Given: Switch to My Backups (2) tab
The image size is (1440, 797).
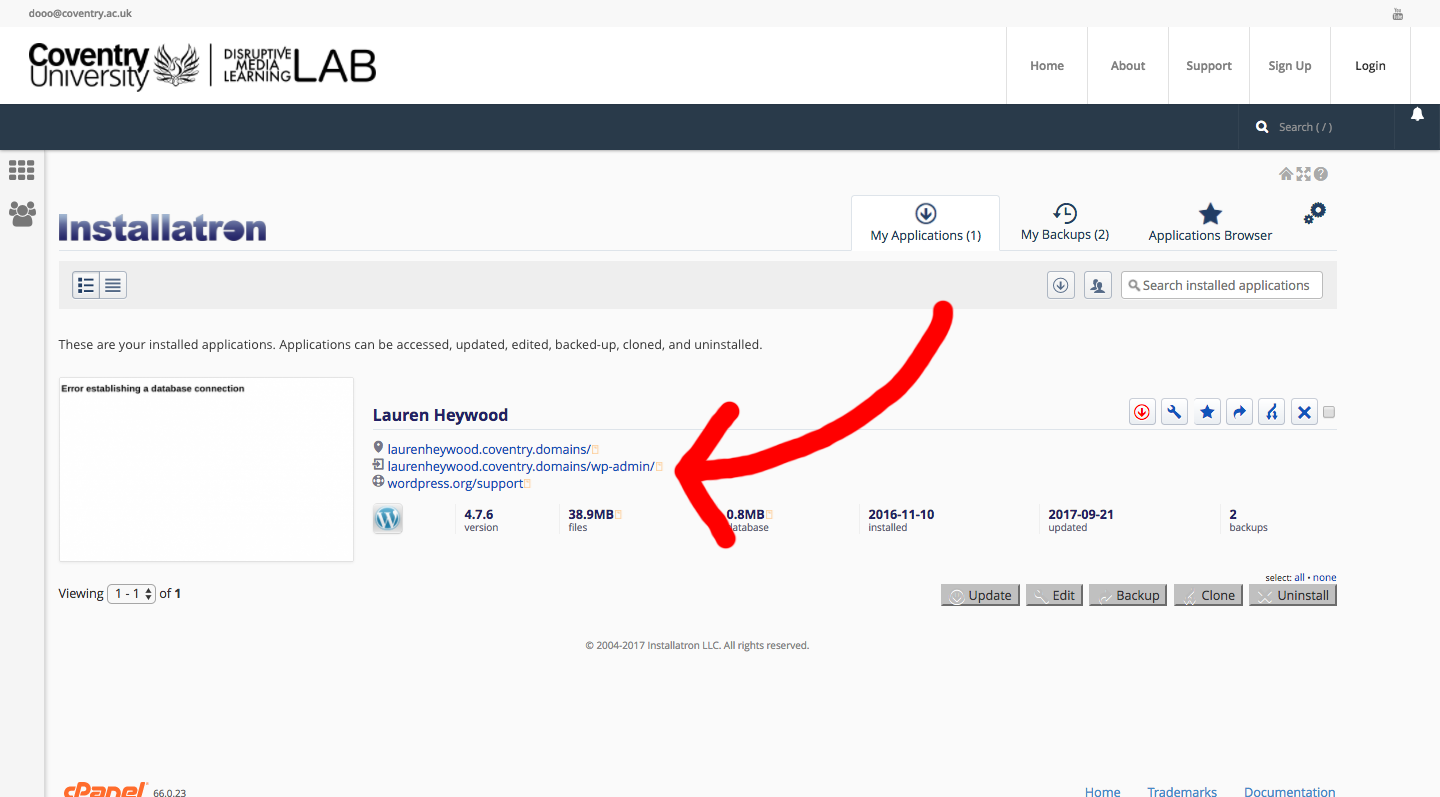Looking at the screenshot, I should click(x=1065, y=223).
